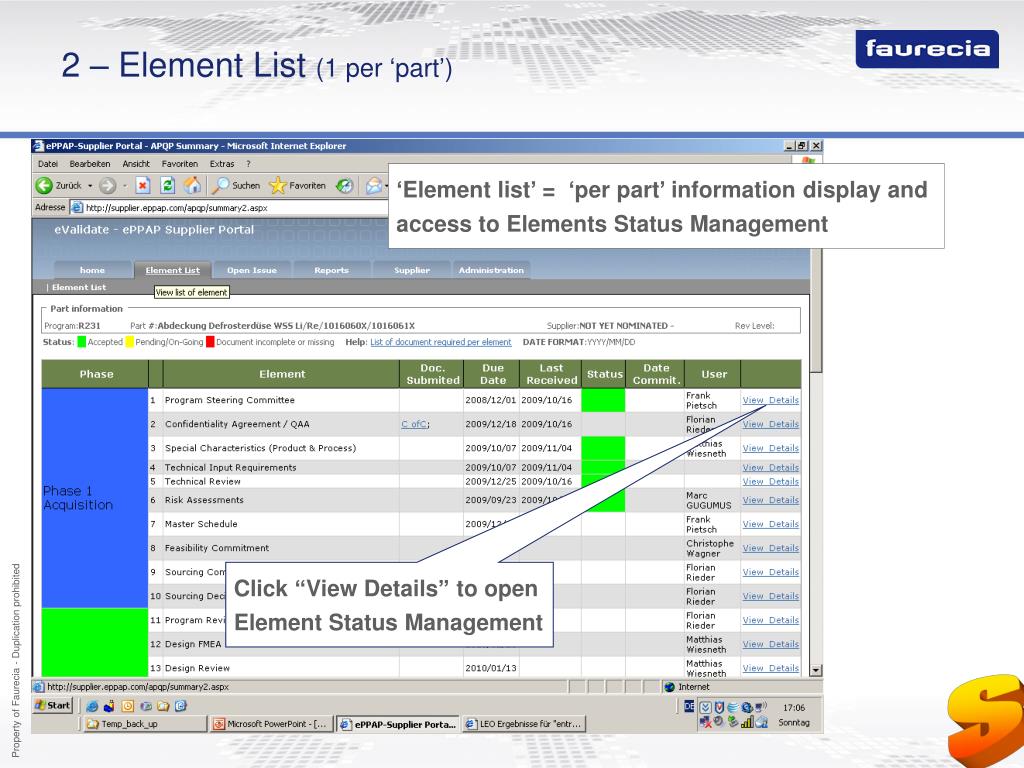Click the Phase 1 Acquisition blue cell
This screenshot has height=768, width=1024.
(95, 498)
